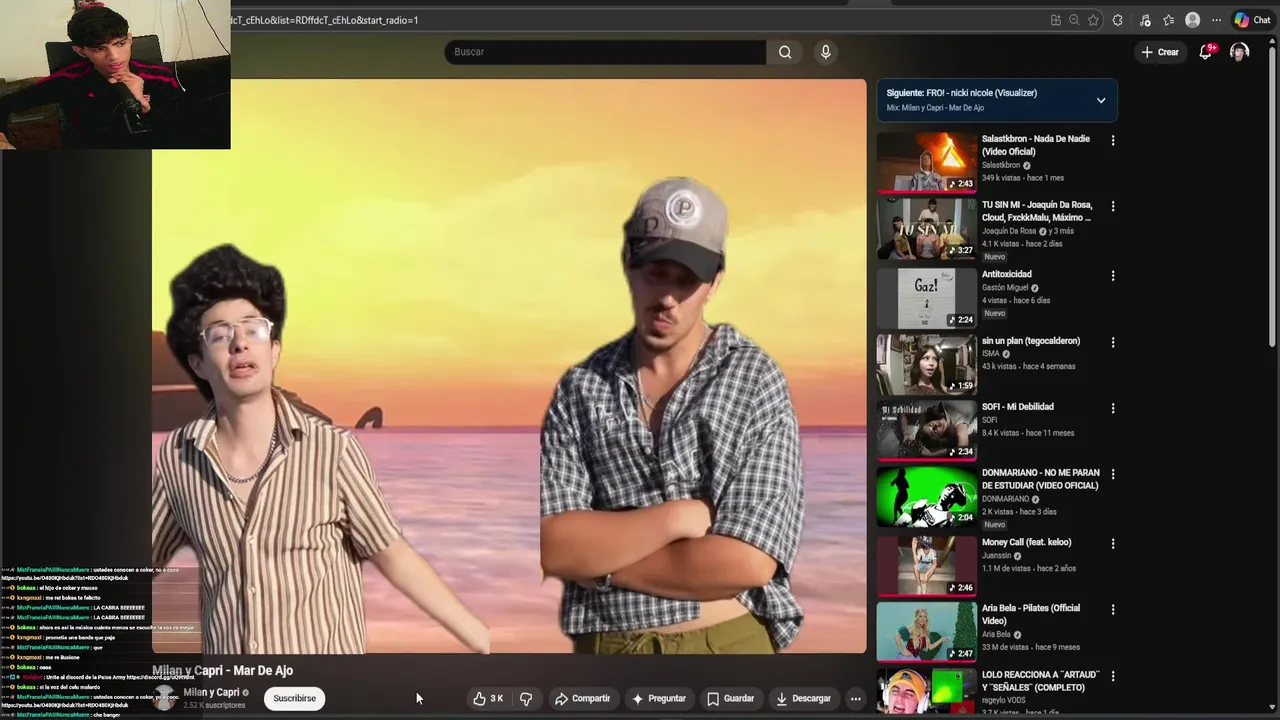Open options for TU SIN MI video

point(1113,206)
